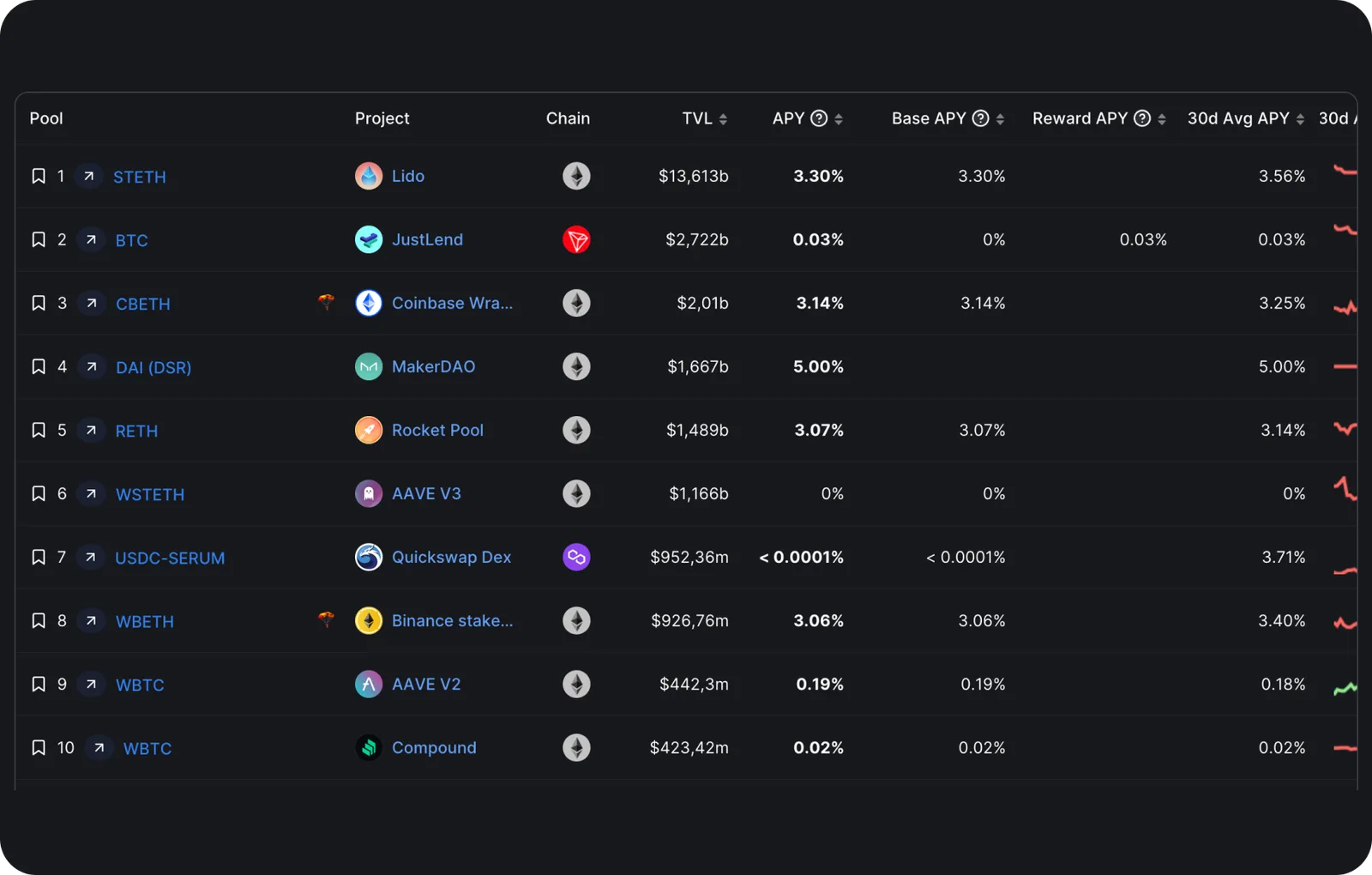Sort by Reward APY arrows
Image resolution: width=1372 pixels, height=875 pixels.
tap(1162, 119)
